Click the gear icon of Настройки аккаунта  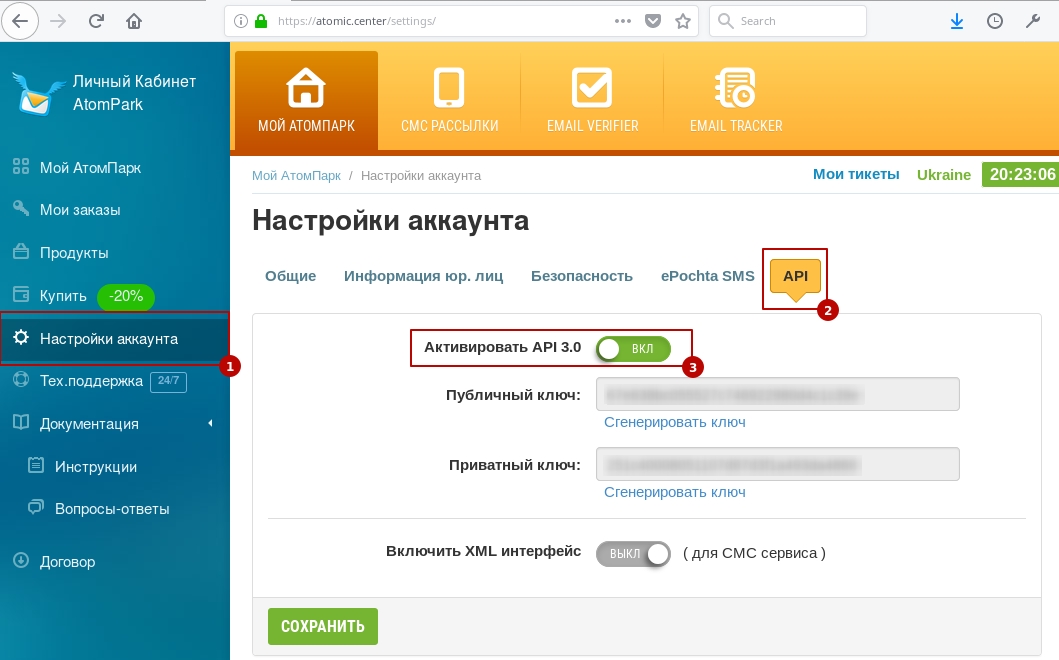21,337
